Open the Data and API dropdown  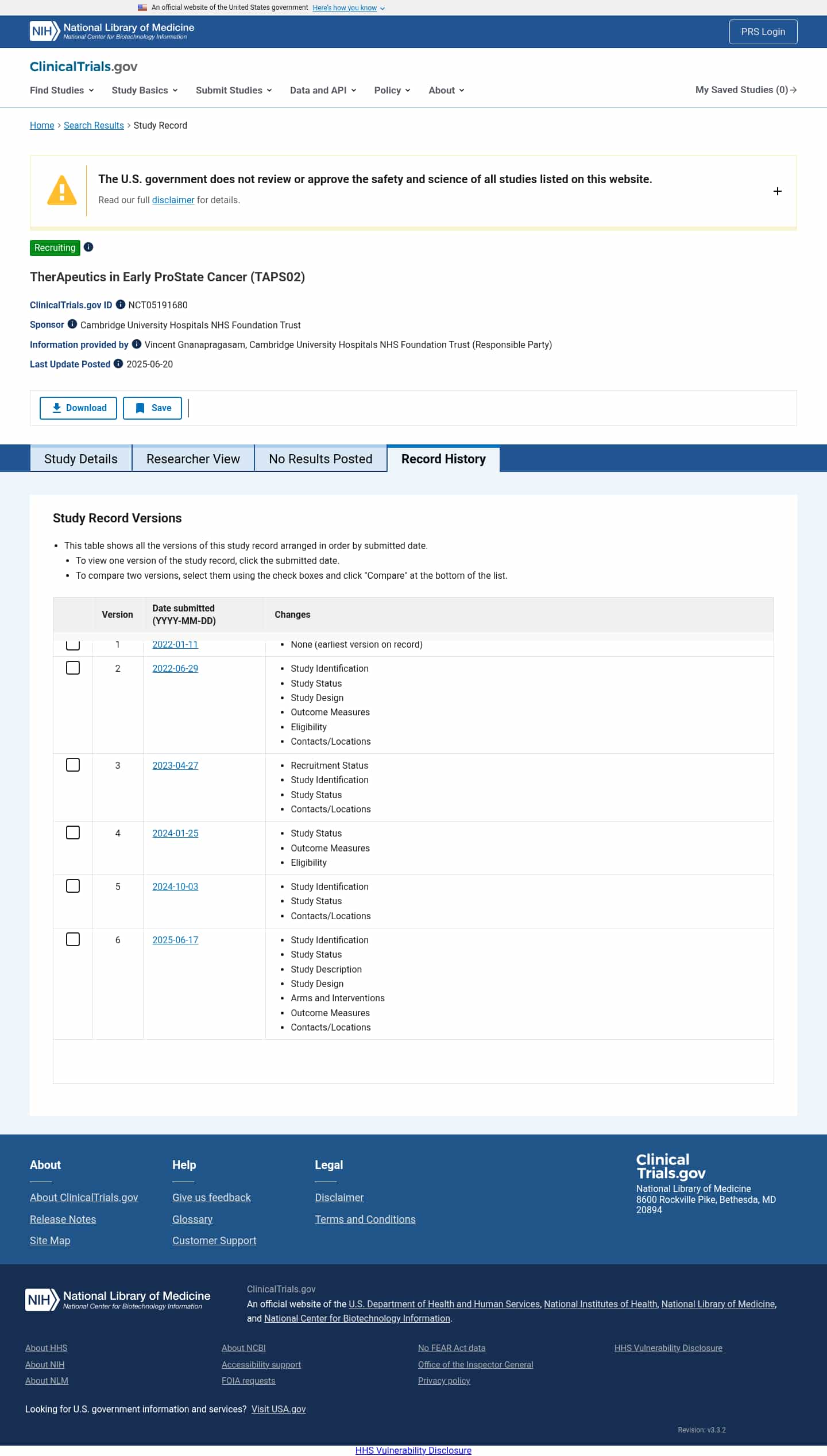click(323, 90)
